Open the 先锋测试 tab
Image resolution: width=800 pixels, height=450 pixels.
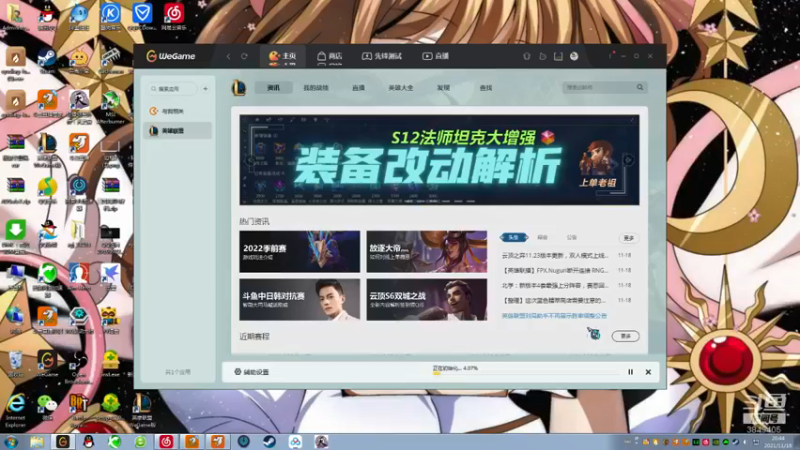[x=382, y=56]
